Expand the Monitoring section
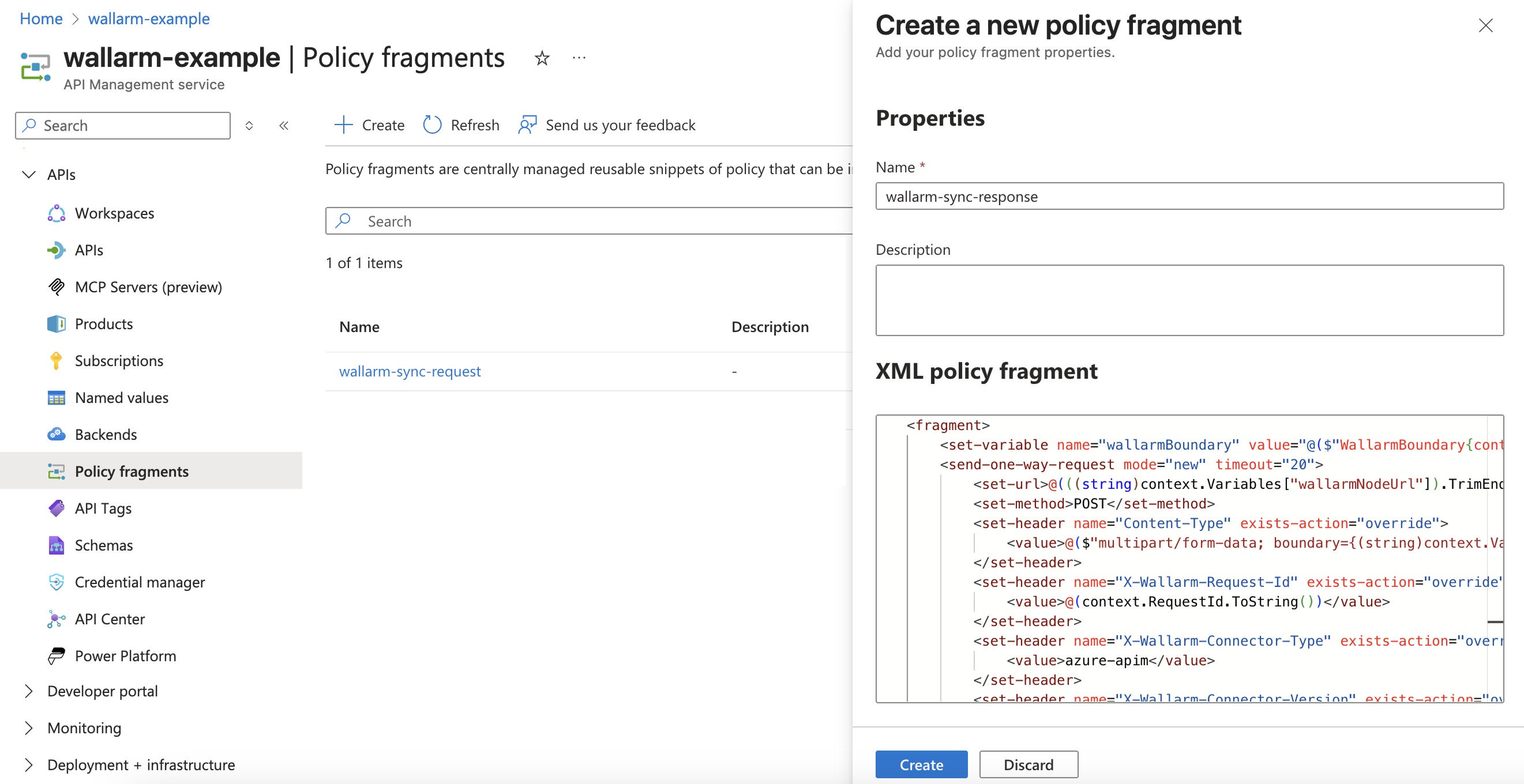The height and width of the screenshot is (784, 1524). (x=28, y=728)
